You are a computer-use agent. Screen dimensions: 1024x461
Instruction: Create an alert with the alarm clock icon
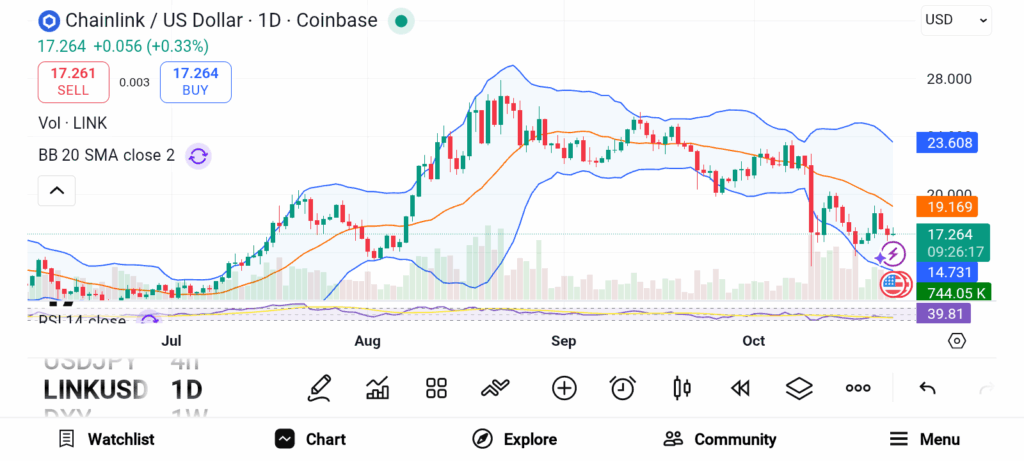[x=623, y=388]
